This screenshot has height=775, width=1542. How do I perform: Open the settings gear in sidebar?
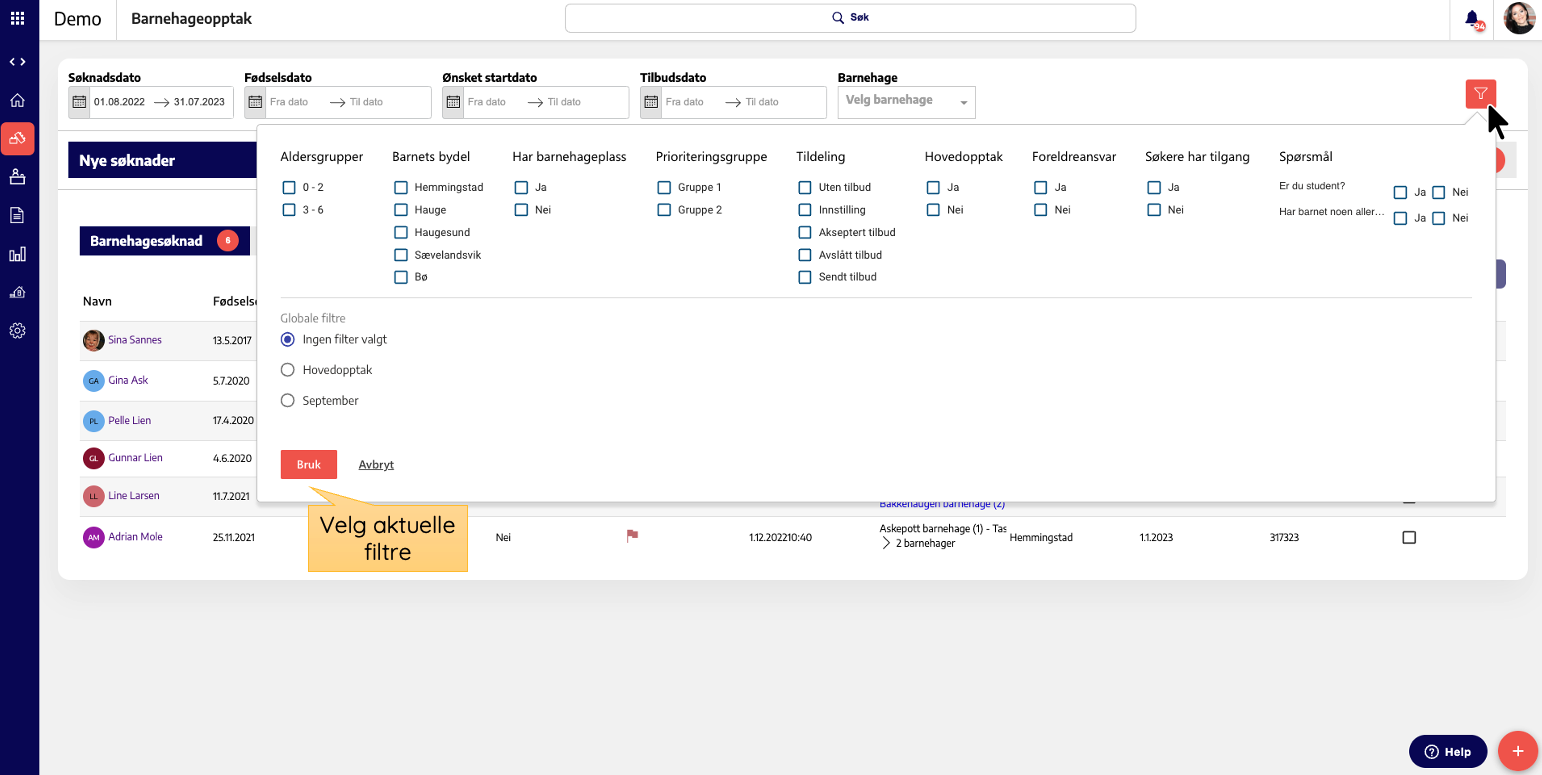point(17,331)
